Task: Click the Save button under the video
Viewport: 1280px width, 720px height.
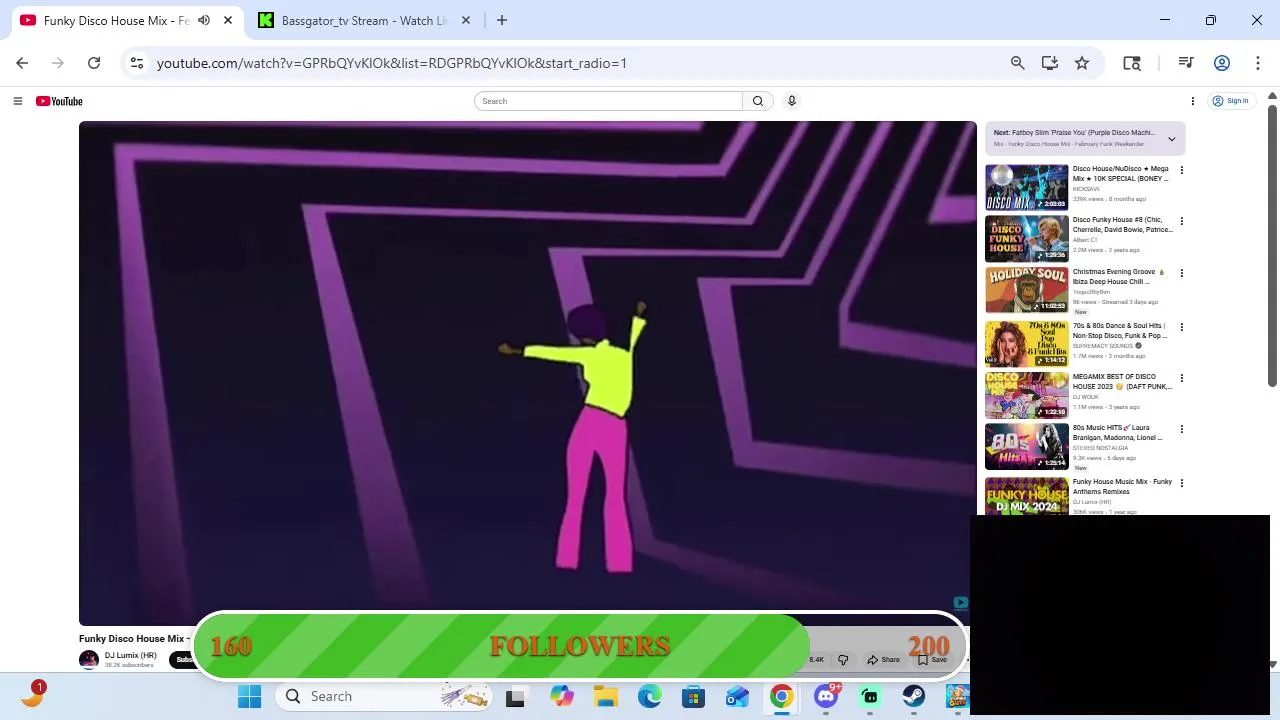Action: pyautogui.click(x=932, y=660)
